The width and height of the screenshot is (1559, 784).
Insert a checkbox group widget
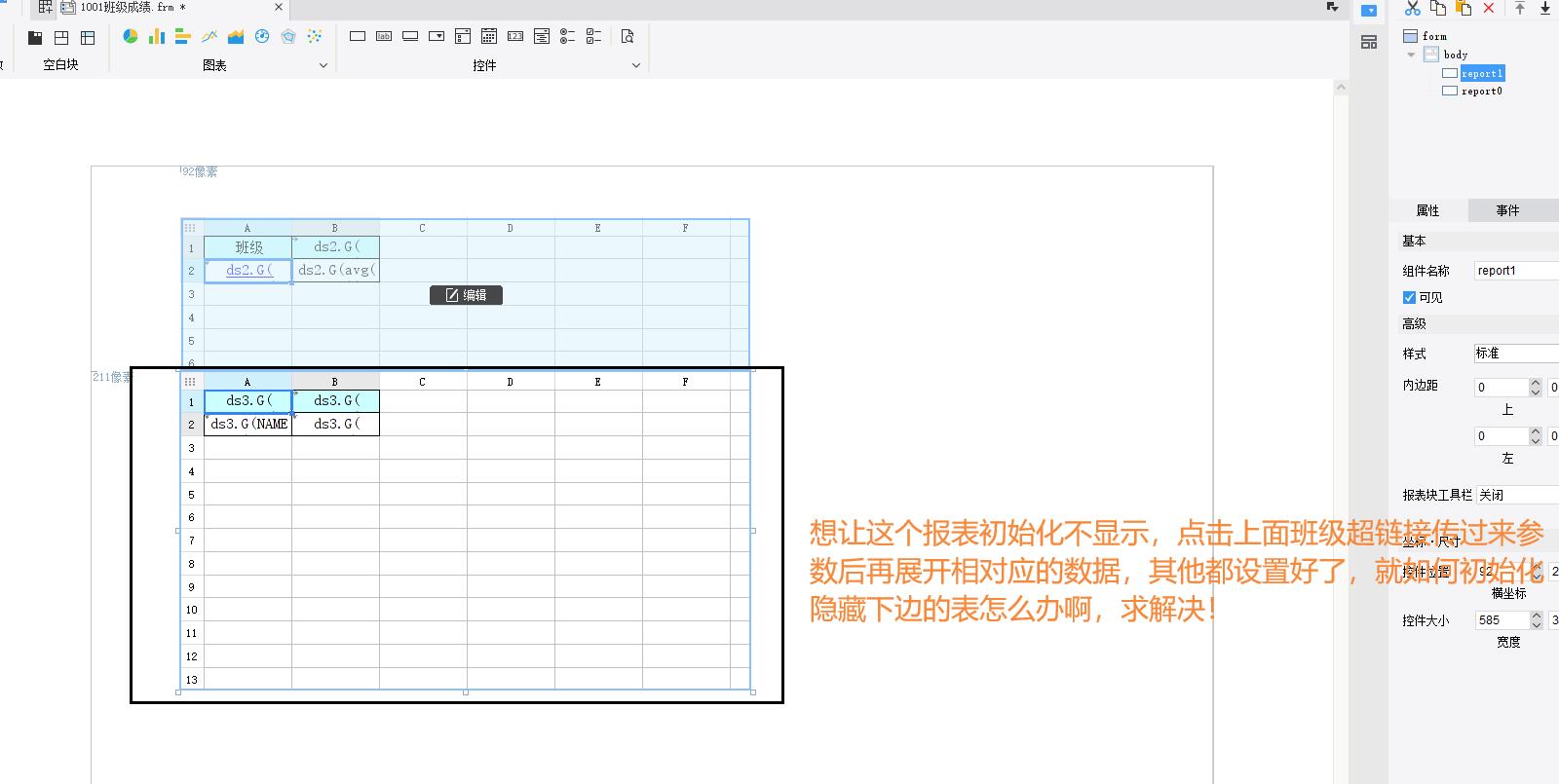tap(594, 36)
